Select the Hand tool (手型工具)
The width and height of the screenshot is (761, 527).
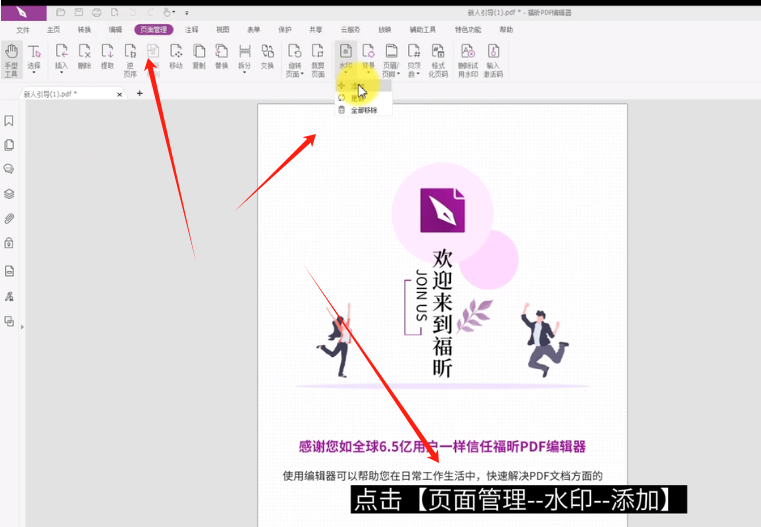(x=11, y=60)
